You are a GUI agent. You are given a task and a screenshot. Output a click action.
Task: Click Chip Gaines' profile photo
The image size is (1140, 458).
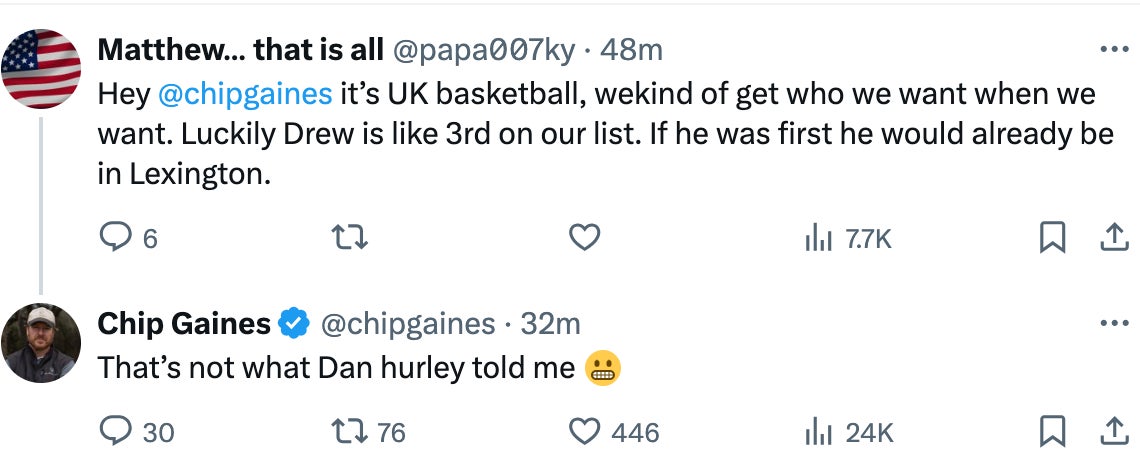pos(41,343)
